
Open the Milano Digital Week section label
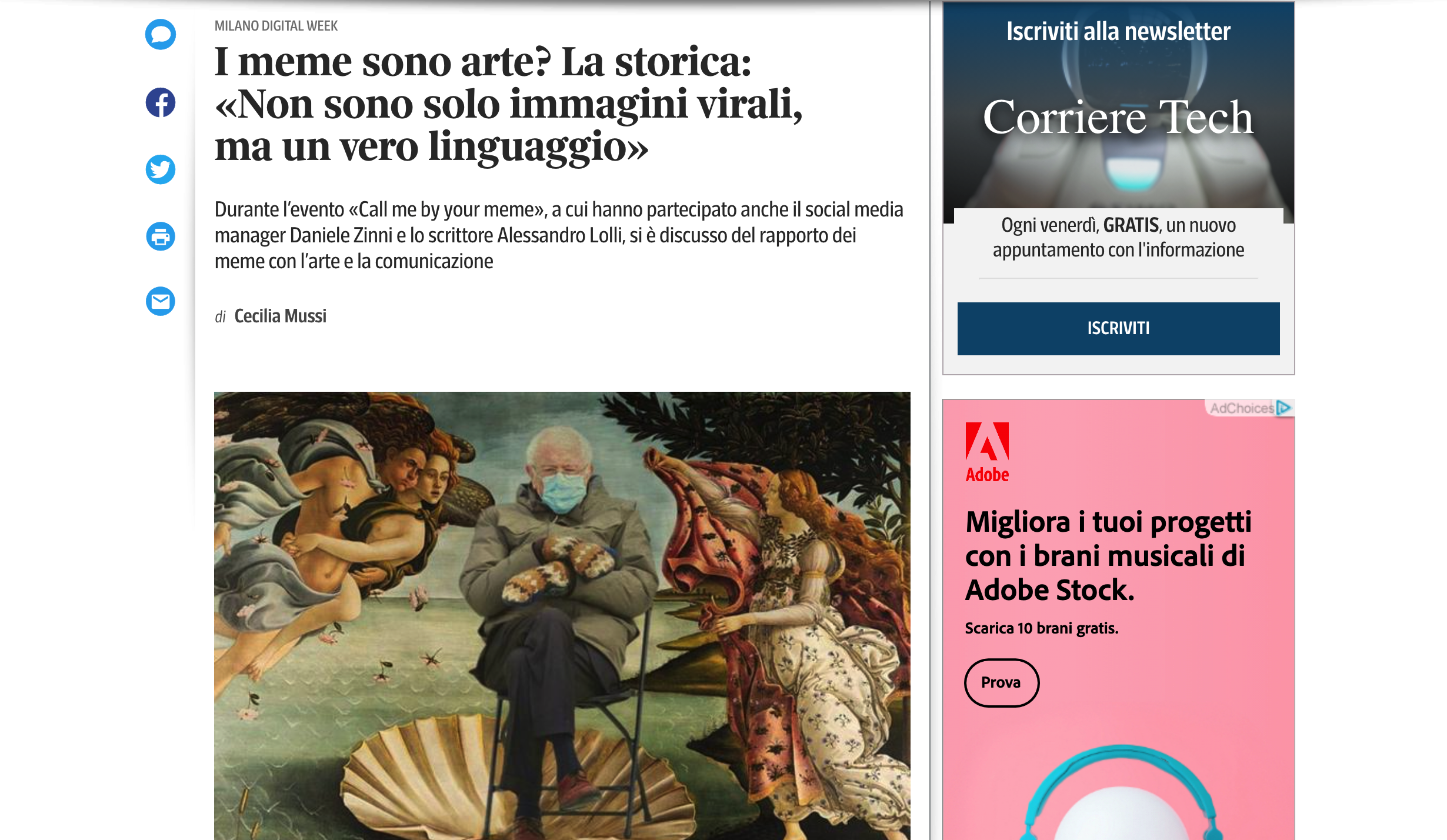click(x=276, y=26)
